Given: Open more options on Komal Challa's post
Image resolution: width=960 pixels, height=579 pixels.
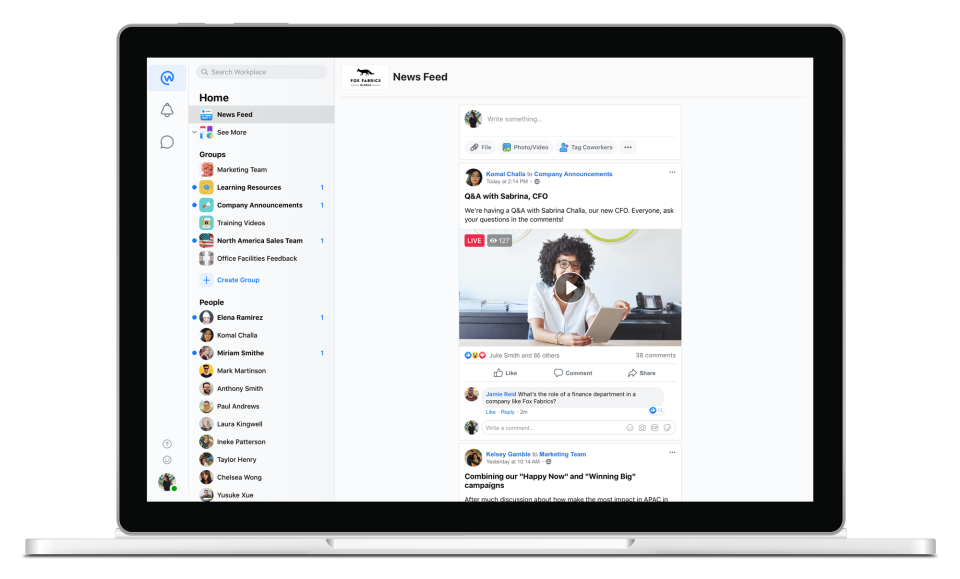Looking at the screenshot, I should coord(672,172).
